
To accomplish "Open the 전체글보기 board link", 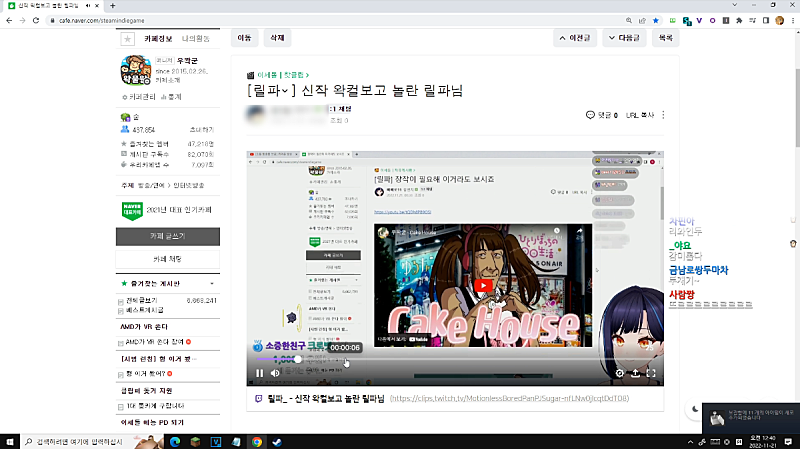I will (x=142, y=301).
